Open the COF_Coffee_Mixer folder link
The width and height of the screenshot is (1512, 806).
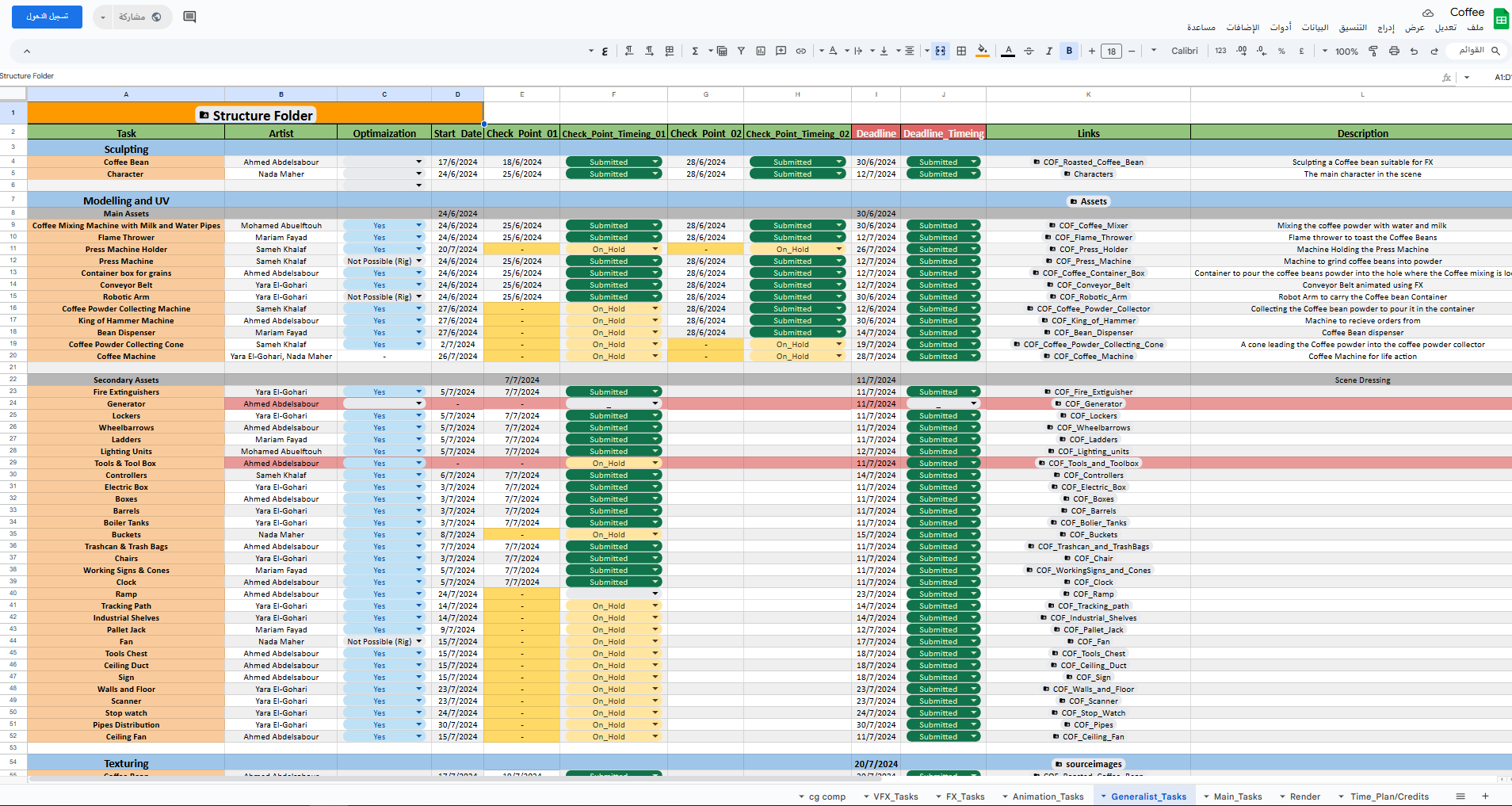click(1093, 226)
